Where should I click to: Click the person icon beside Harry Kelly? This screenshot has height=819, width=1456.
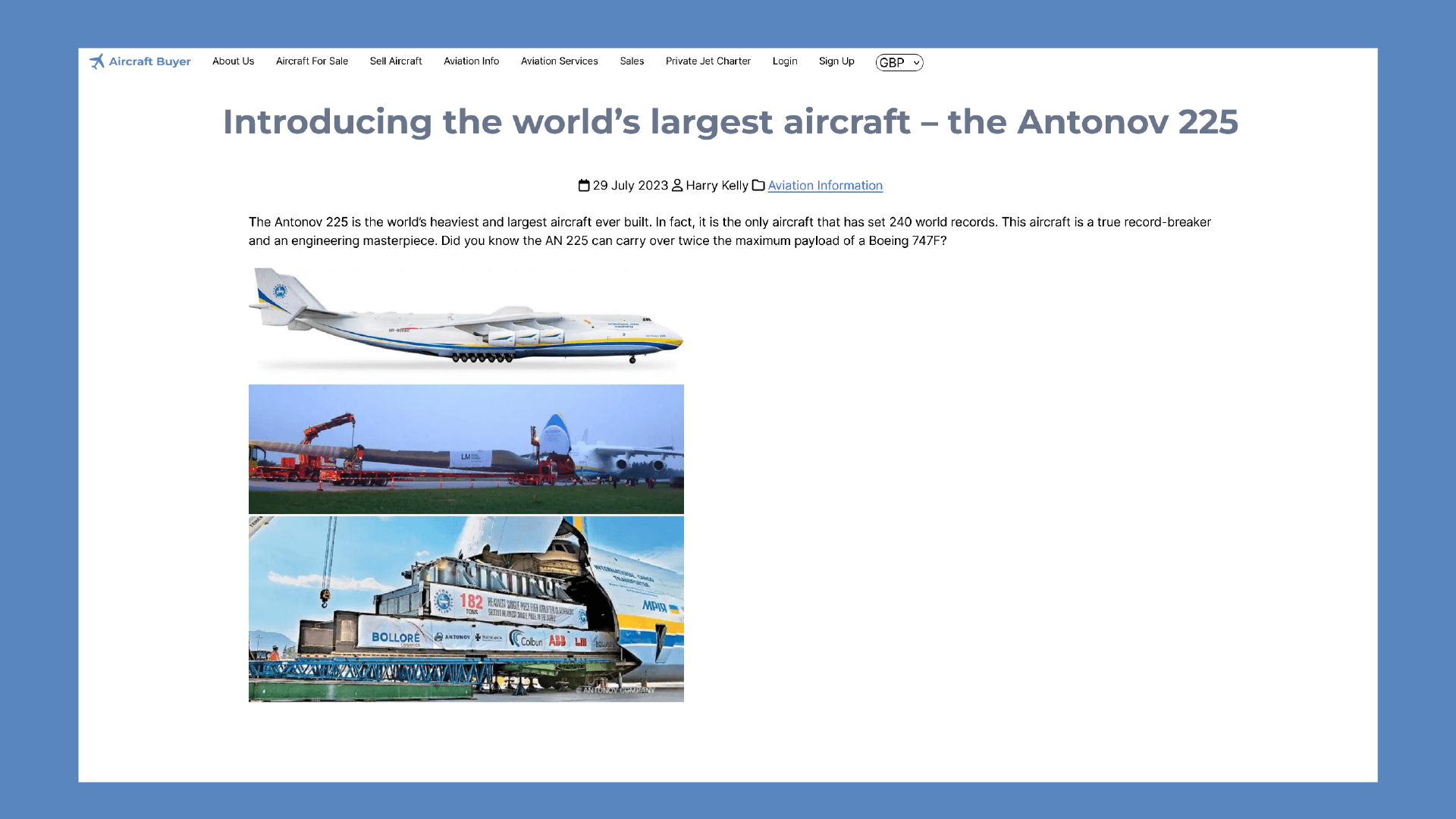[x=677, y=186]
